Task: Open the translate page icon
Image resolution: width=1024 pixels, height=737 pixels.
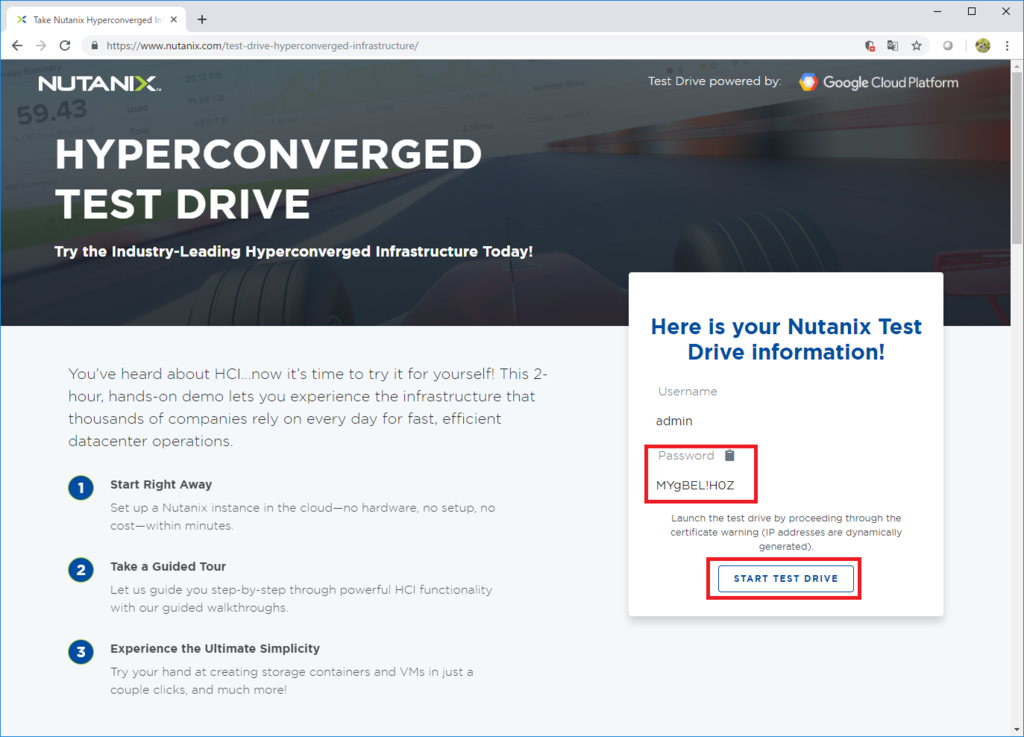Action: click(x=892, y=46)
